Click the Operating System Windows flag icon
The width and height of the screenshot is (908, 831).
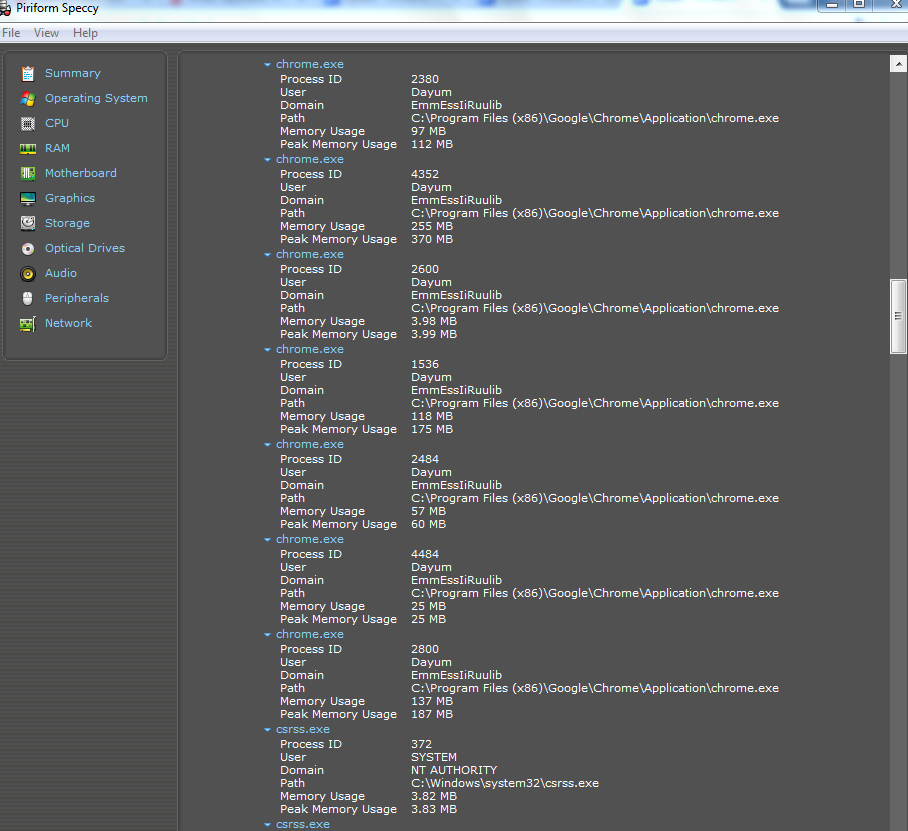click(28, 98)
